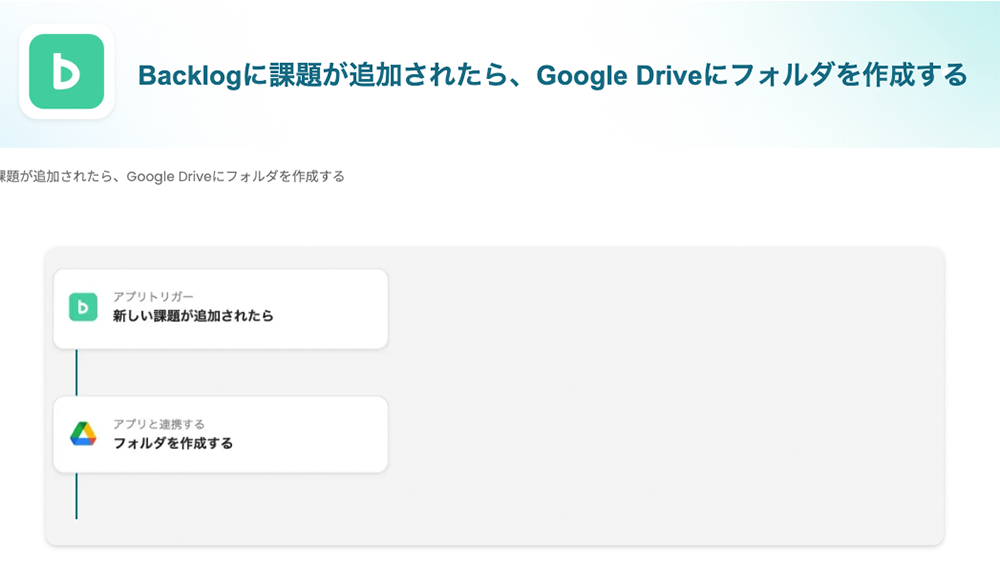Click the word Backlog in the page heading

pyautogui.click(x=189, y=76)
